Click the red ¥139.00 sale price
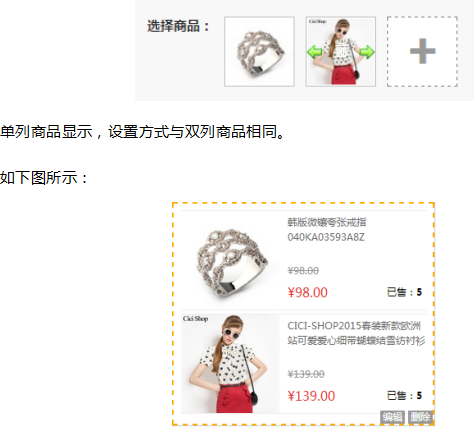The width and height of the screenshot is (476, 427). pyautogui.click(x=311, y=396)
